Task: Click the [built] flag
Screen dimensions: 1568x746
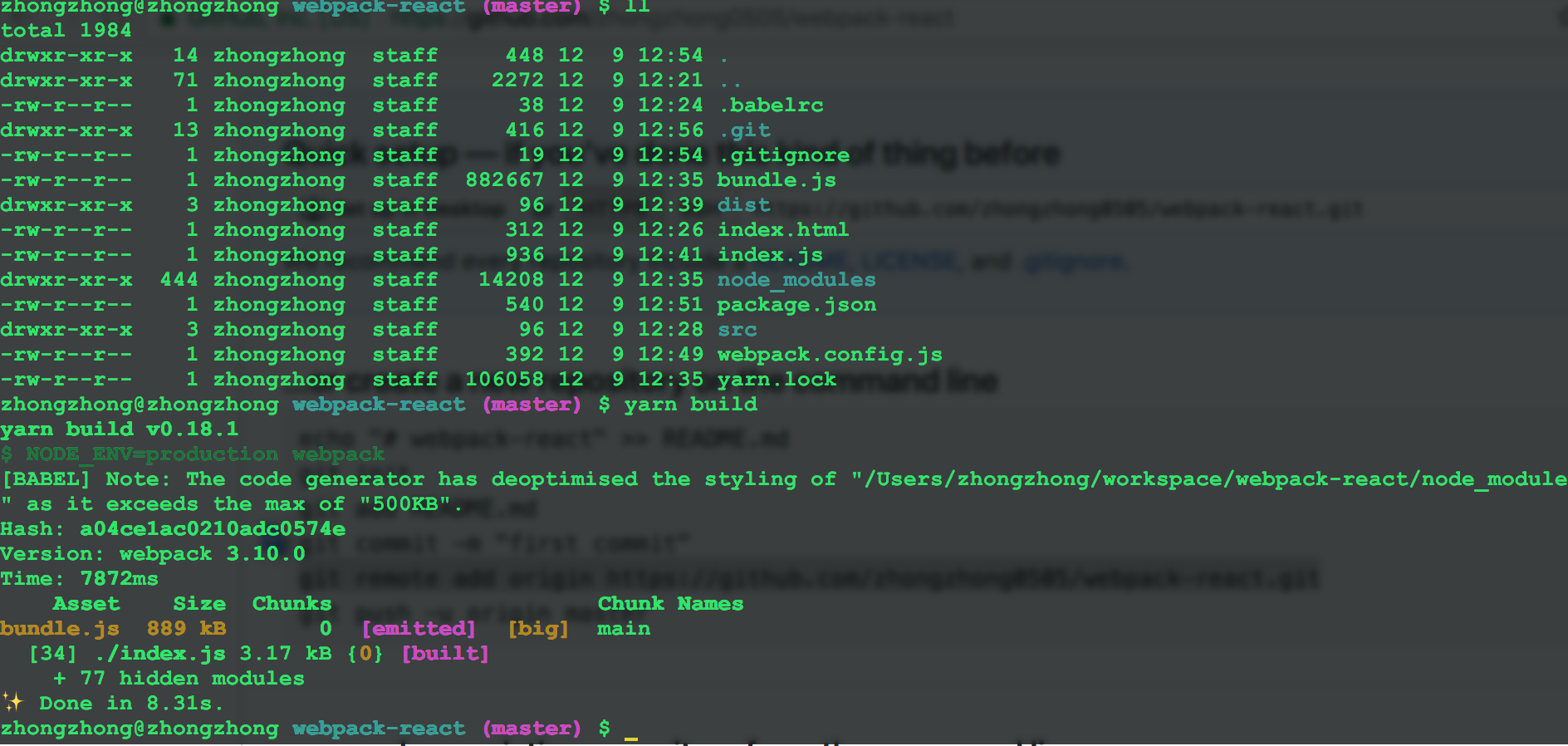Action: (446, 654)
